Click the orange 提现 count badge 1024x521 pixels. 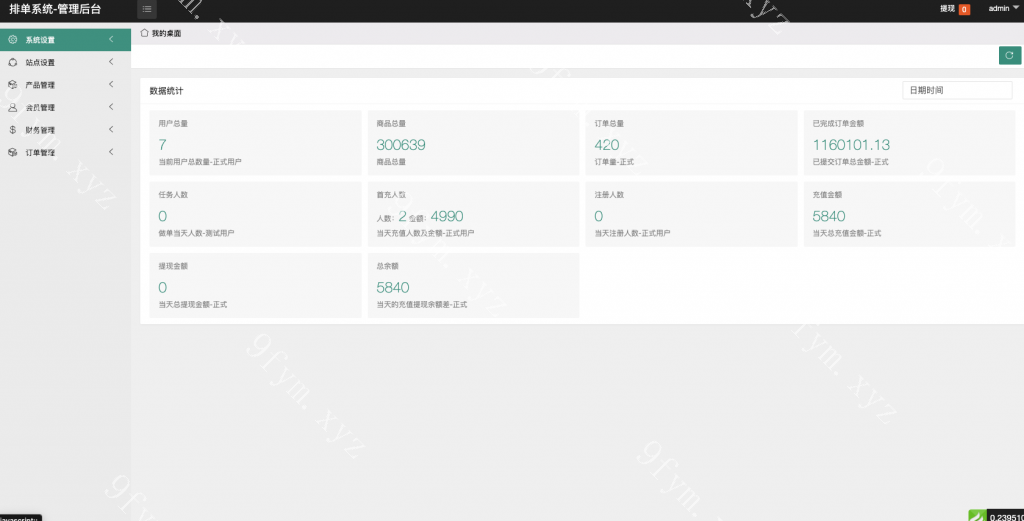[x=964, y=9]
